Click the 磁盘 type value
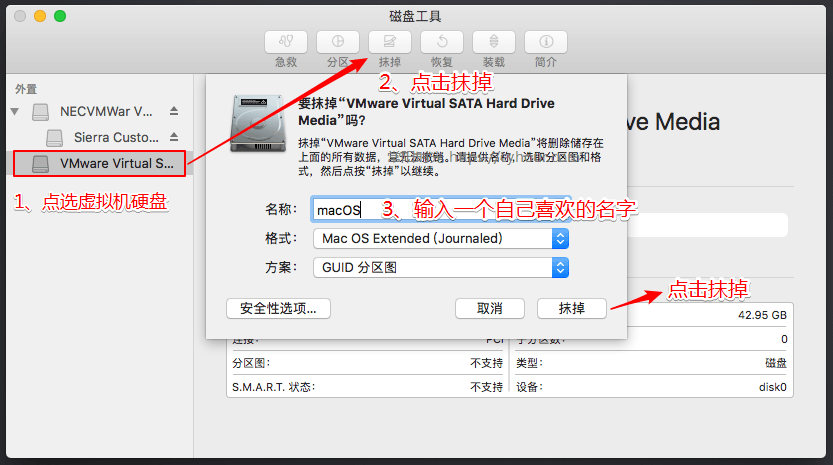 pyautogui.click(x=776, y=363)
